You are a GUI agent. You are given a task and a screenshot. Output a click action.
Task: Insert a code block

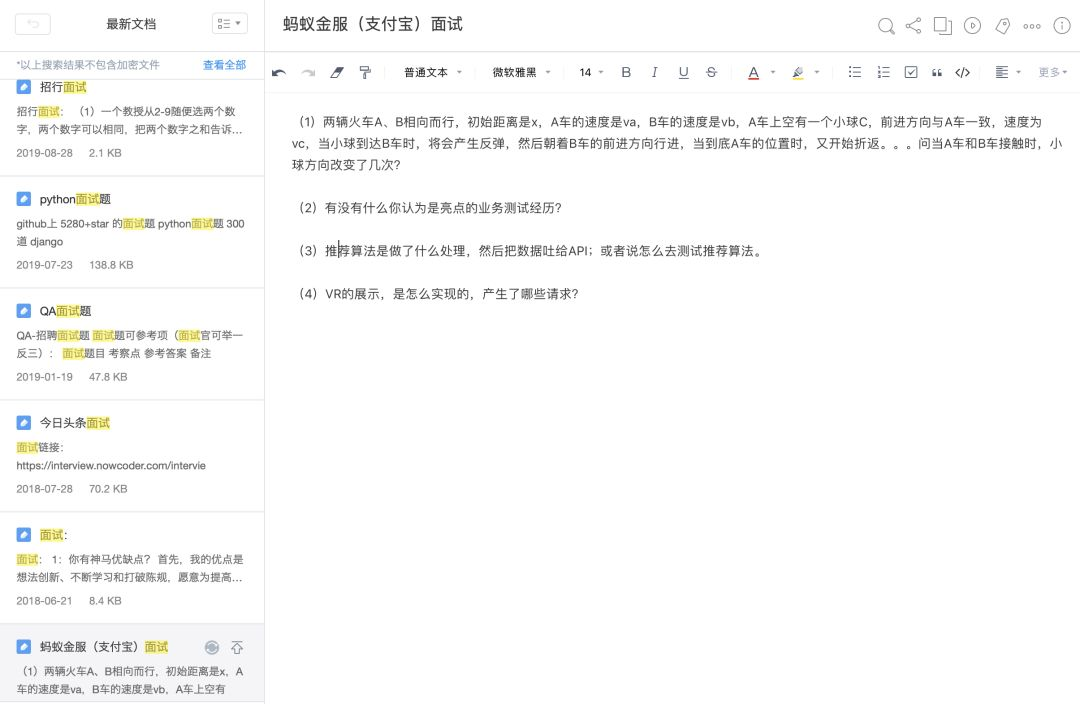click(x=962, y=72)
